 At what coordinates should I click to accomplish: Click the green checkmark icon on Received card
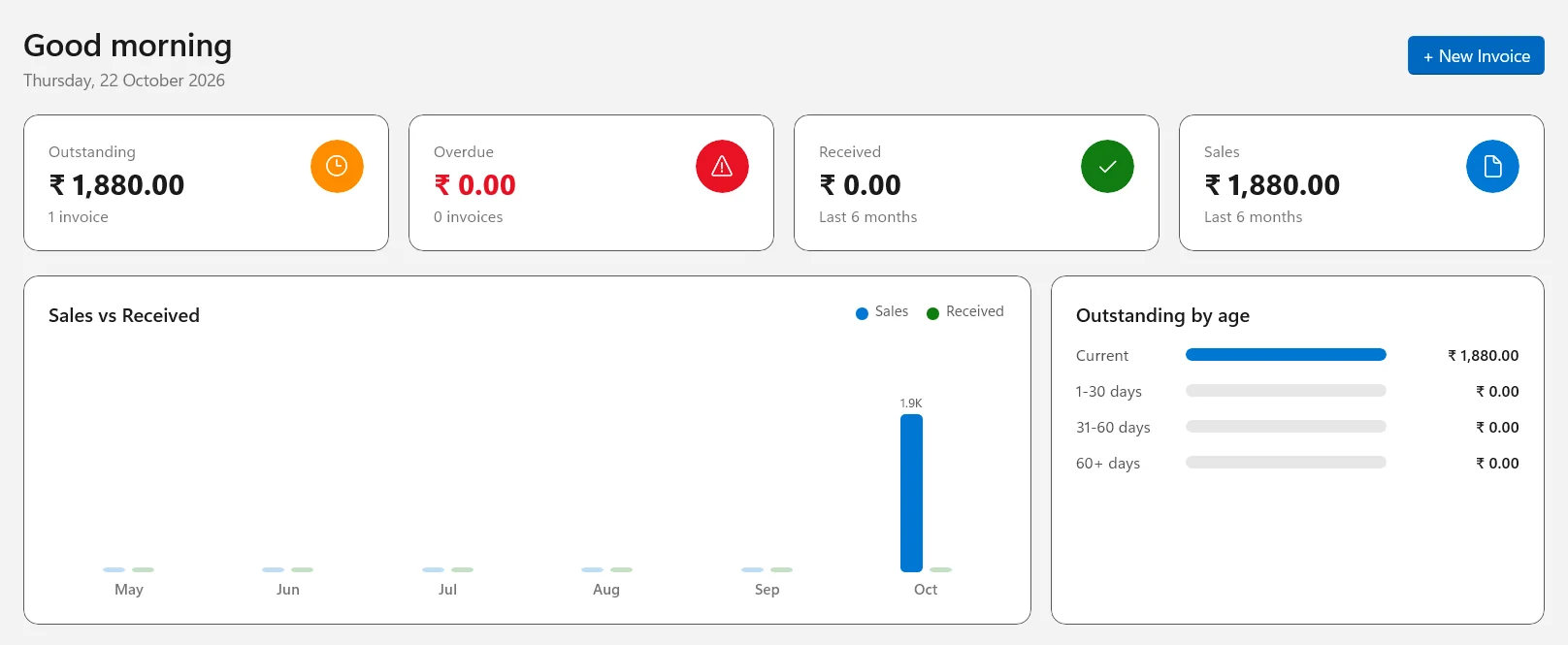(1107, 166)
